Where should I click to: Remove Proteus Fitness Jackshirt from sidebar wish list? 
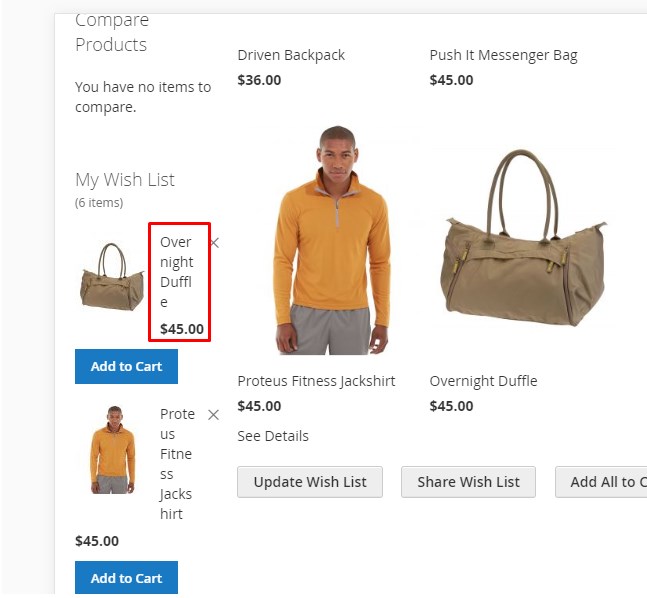[213, 415]
